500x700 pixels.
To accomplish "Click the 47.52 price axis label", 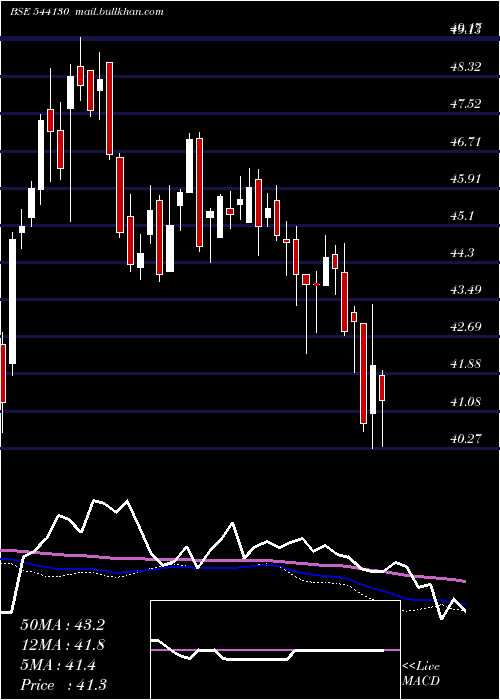I will pyautogui.click(x=466, y=104).
